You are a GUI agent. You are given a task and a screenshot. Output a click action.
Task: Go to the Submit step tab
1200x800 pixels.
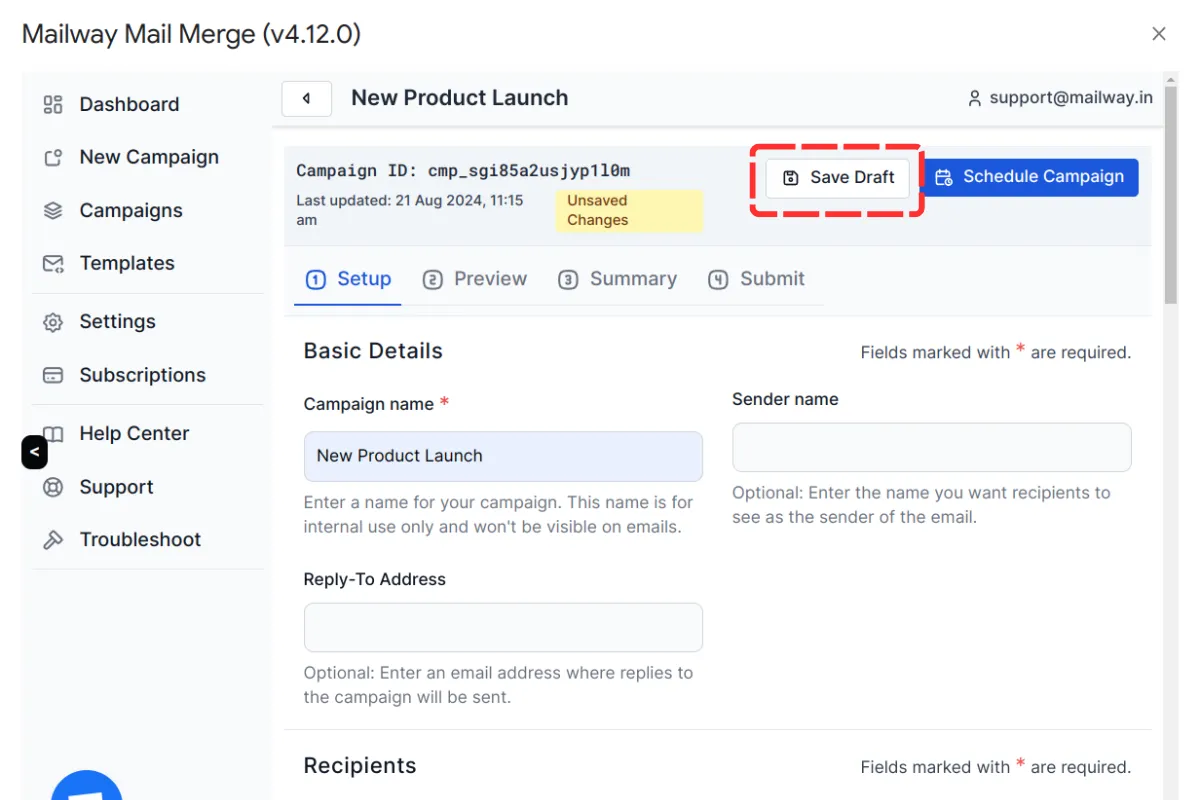click(x=756, y=279)
